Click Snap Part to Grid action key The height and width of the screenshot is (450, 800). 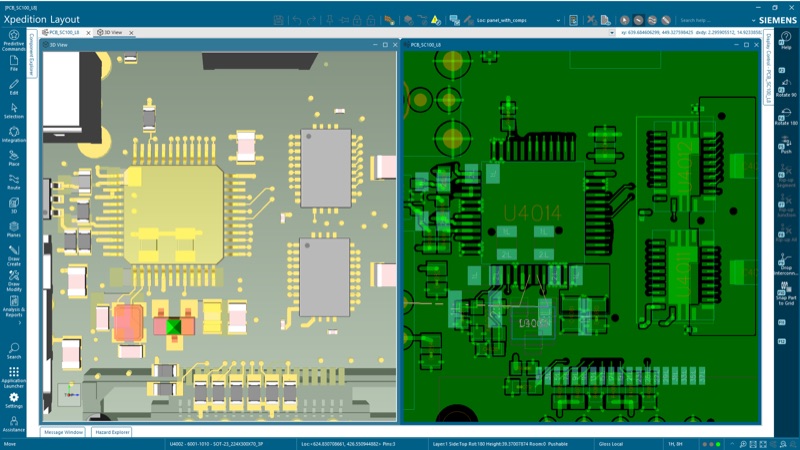click(x=786, y=294)
